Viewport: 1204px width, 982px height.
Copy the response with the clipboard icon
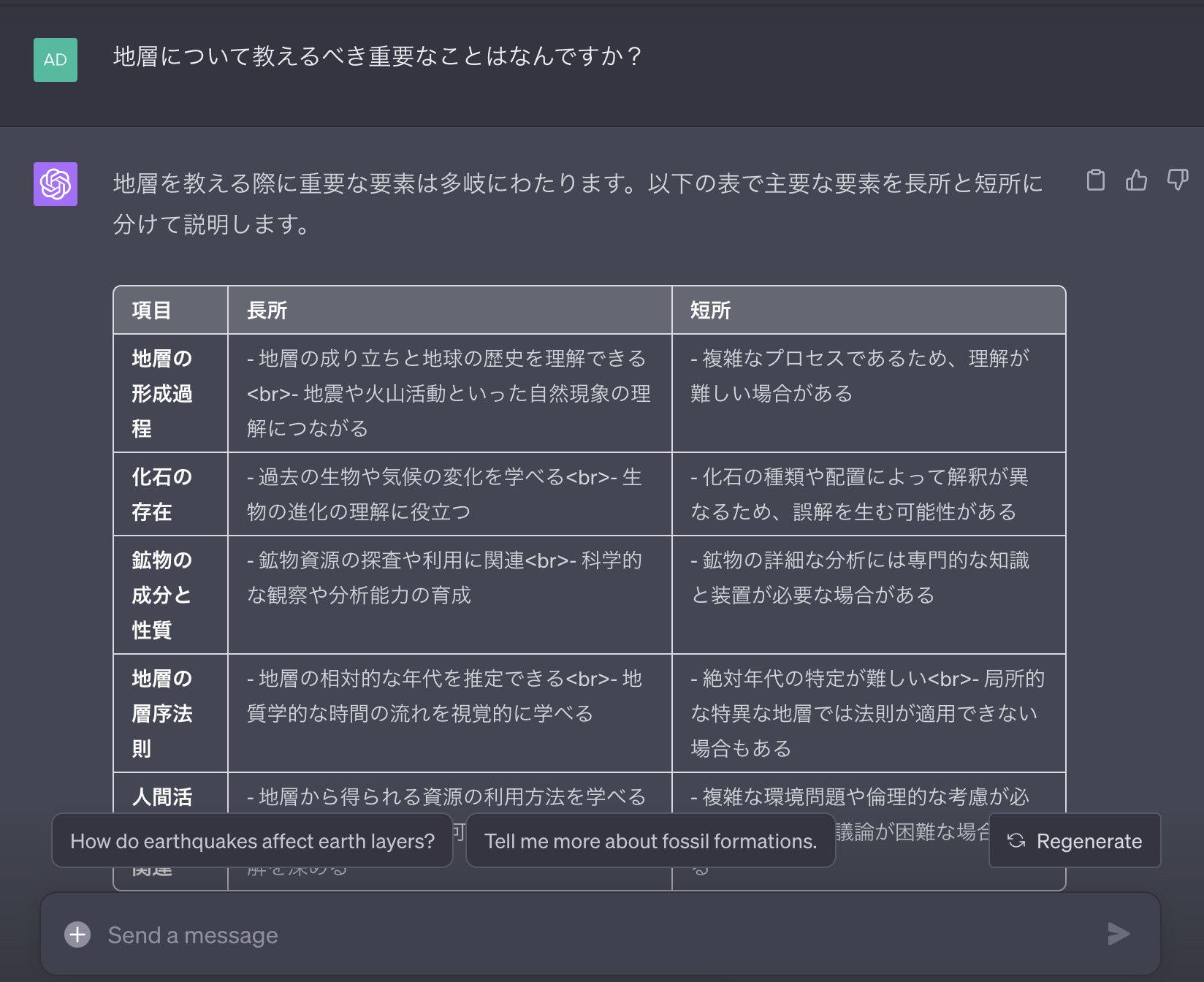1095,180
